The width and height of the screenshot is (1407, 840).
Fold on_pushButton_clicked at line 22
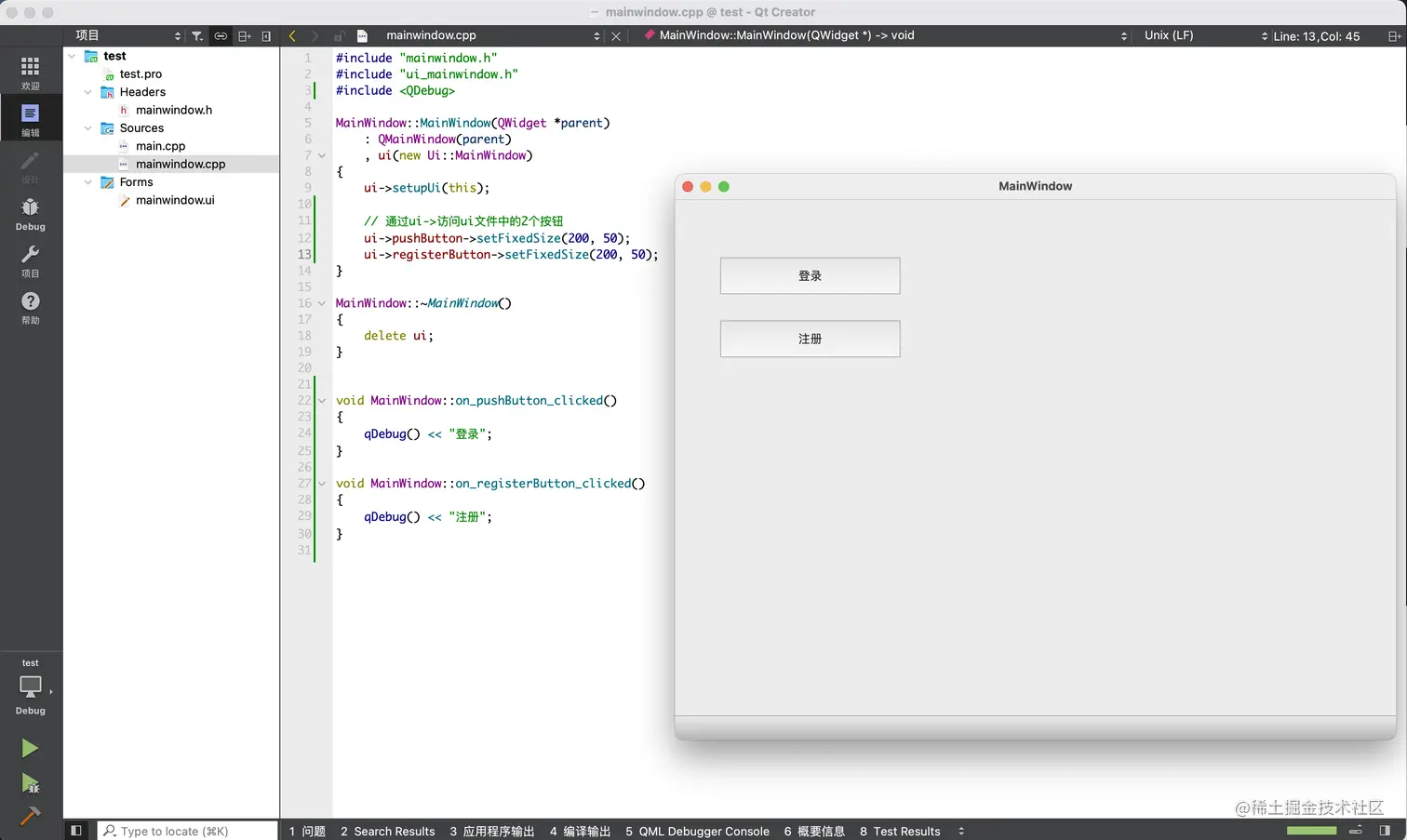pos(322,401)
